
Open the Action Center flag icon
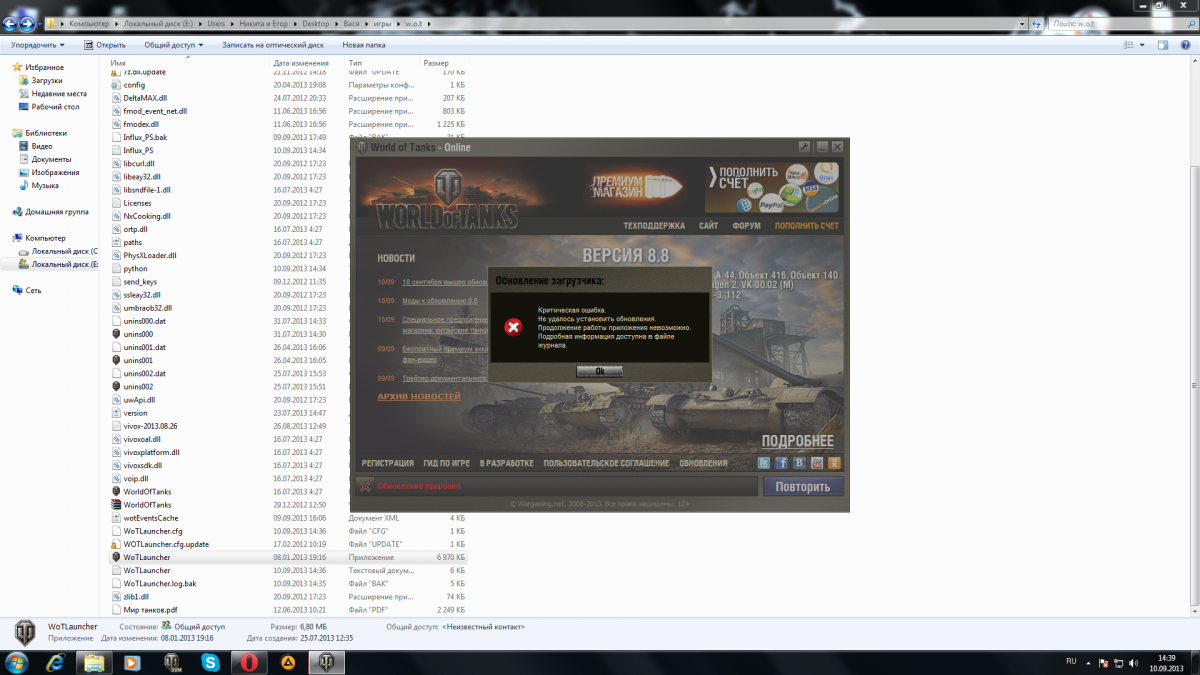click(1102, 662)
